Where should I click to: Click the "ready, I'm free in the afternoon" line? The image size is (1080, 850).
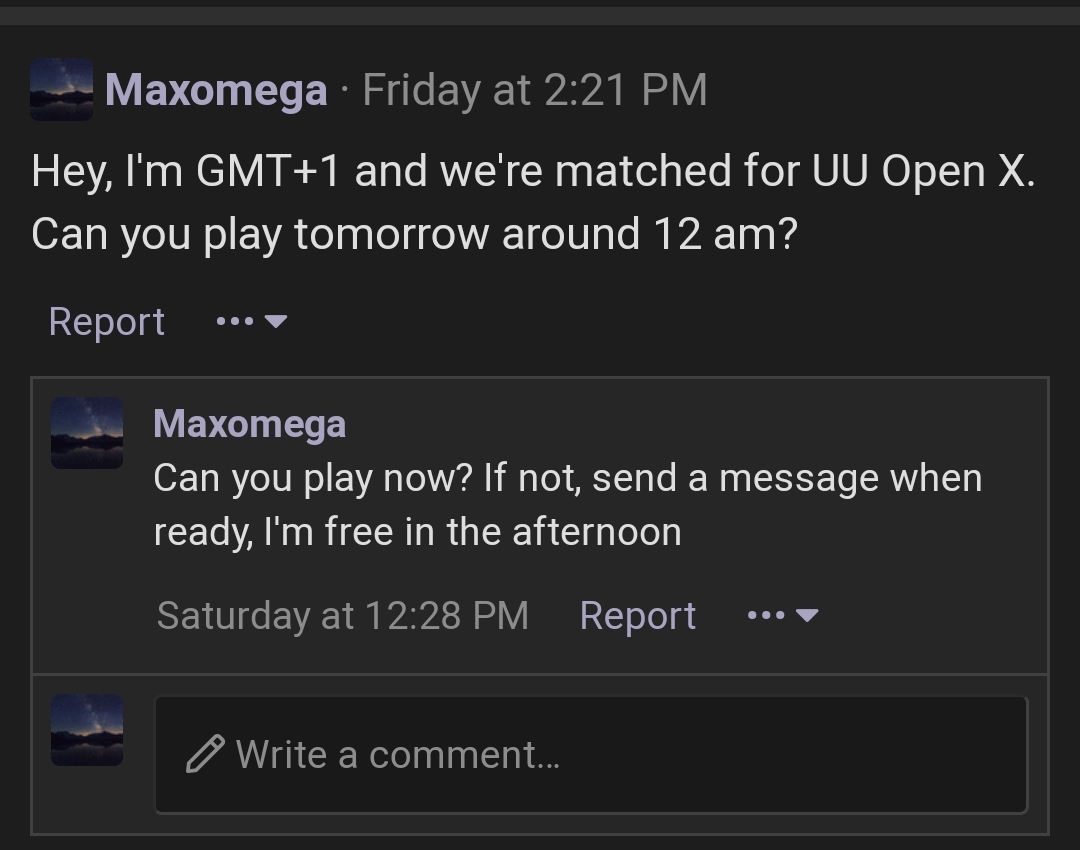pos(417,532)
